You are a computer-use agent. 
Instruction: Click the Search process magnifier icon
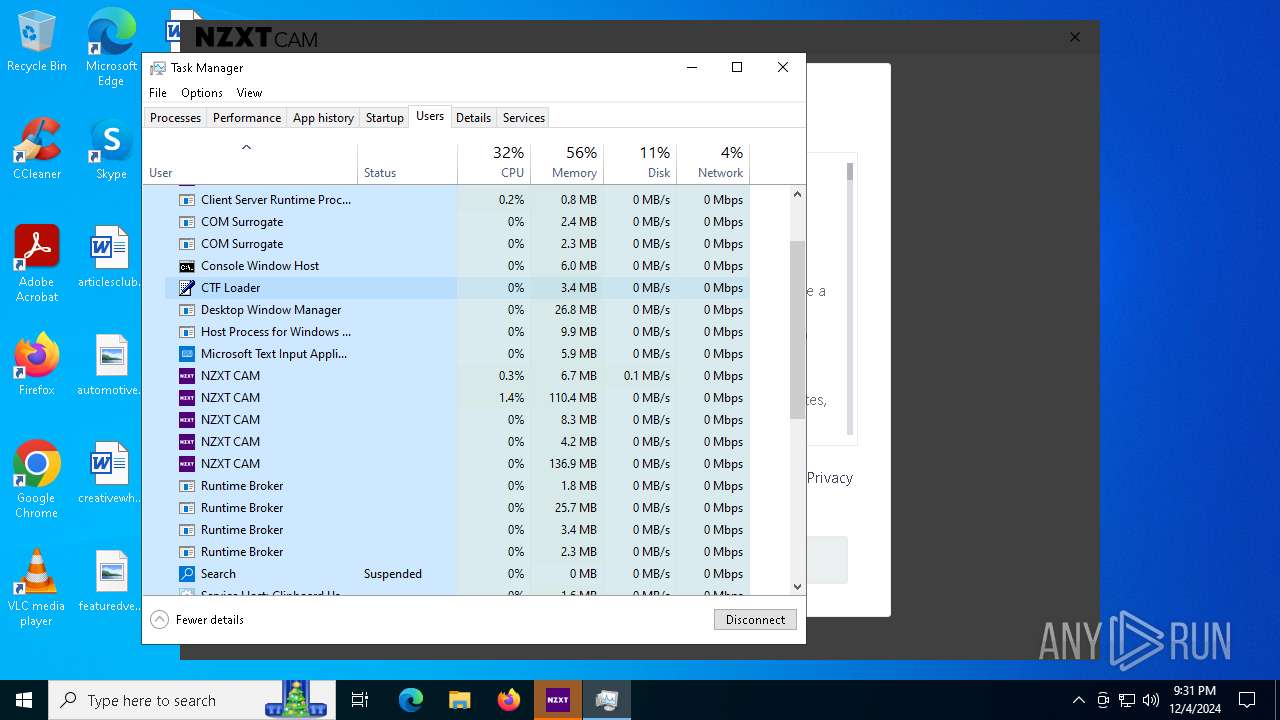pos(186,574)
